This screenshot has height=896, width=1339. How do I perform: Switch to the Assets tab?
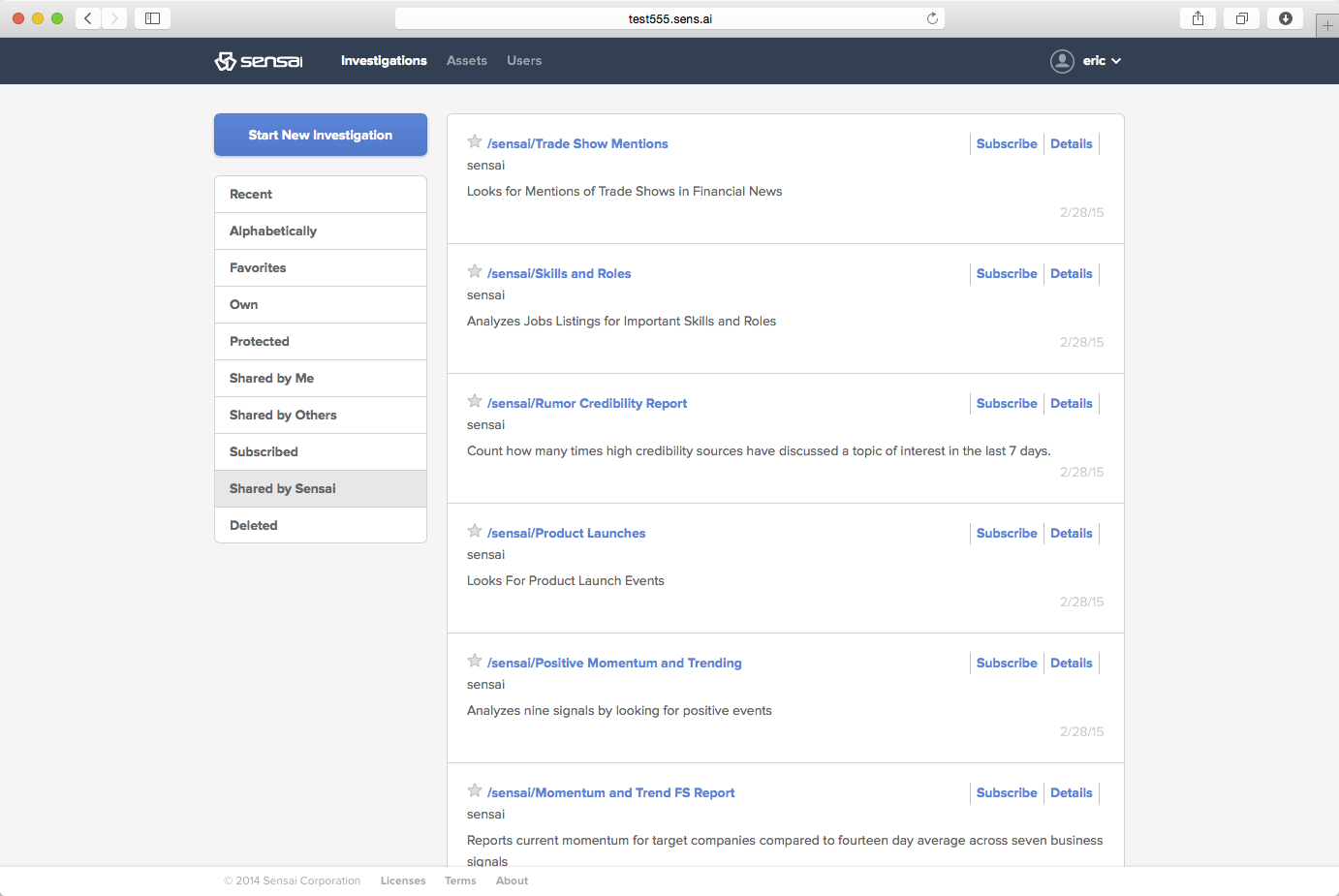coord(466,61)
